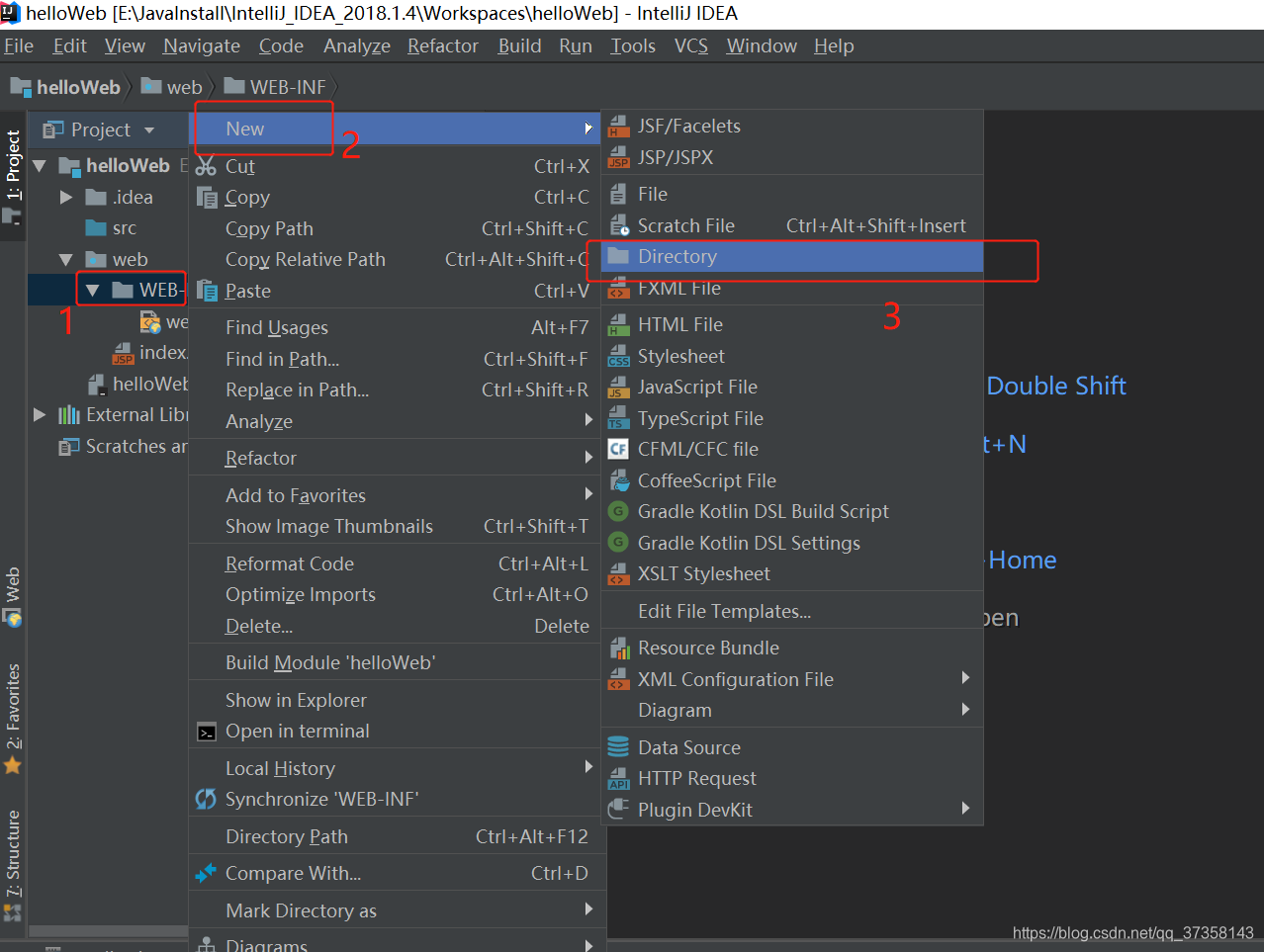Click the JSP/JSPX file icon
This screenshot has height=952, width=1264.
[618, 158]
